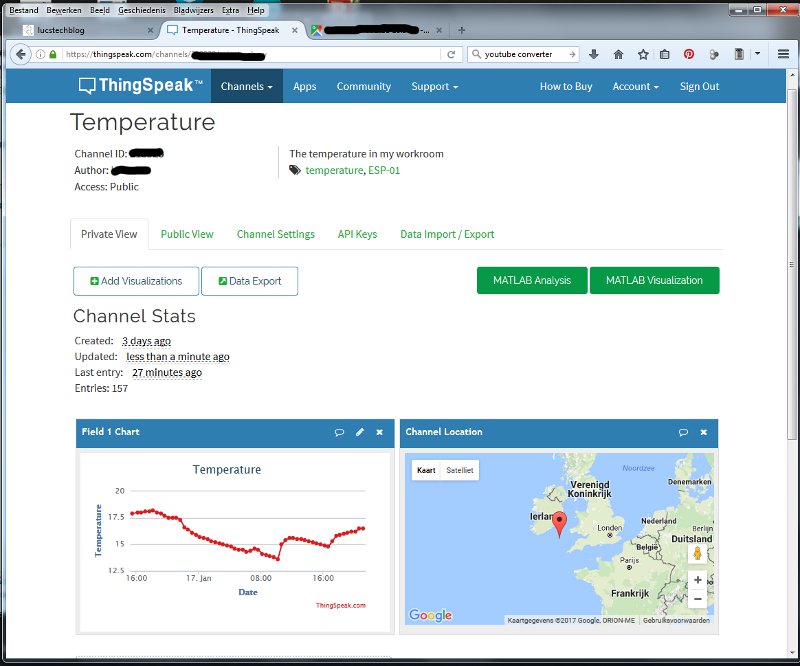Viewport: 800px width, 666px height.
Task: Select the Kaart map view
Action: (426, 469)
